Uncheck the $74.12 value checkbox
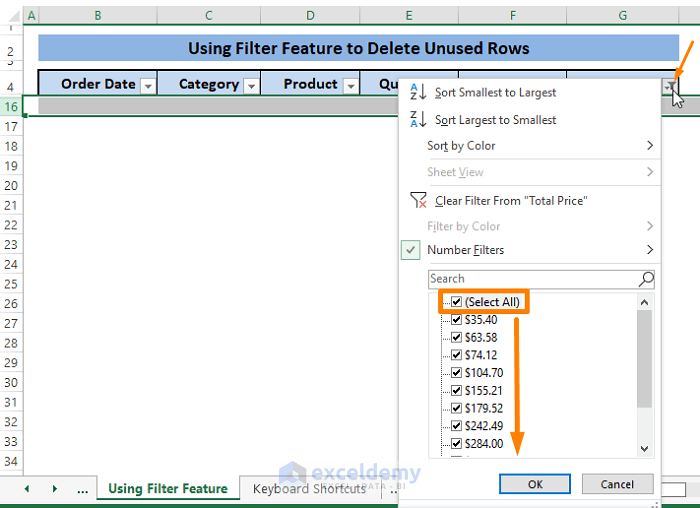The image size is (700, 508). (x=456, y=355)
